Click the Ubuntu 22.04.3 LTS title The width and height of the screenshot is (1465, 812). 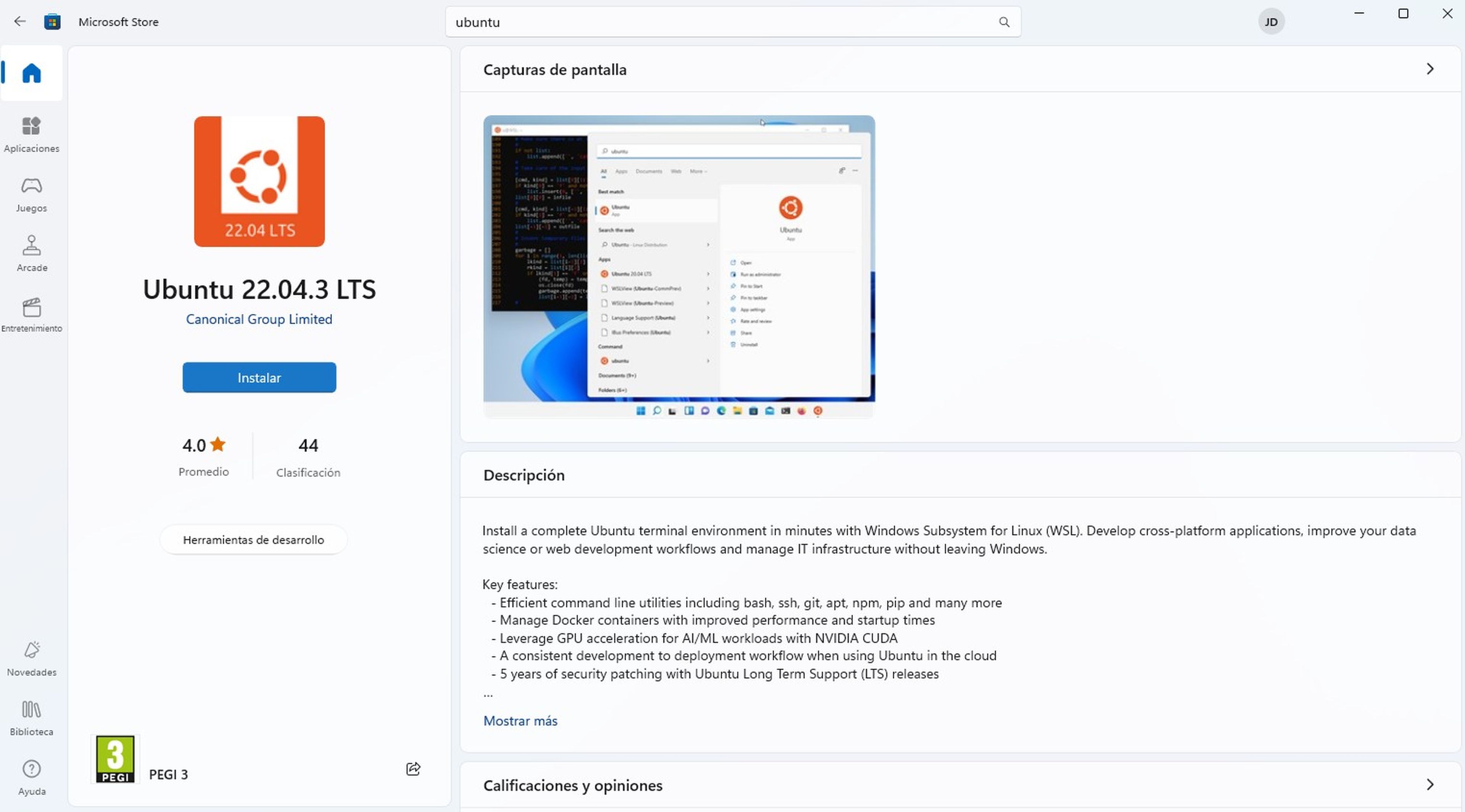[x=259, y=289]
